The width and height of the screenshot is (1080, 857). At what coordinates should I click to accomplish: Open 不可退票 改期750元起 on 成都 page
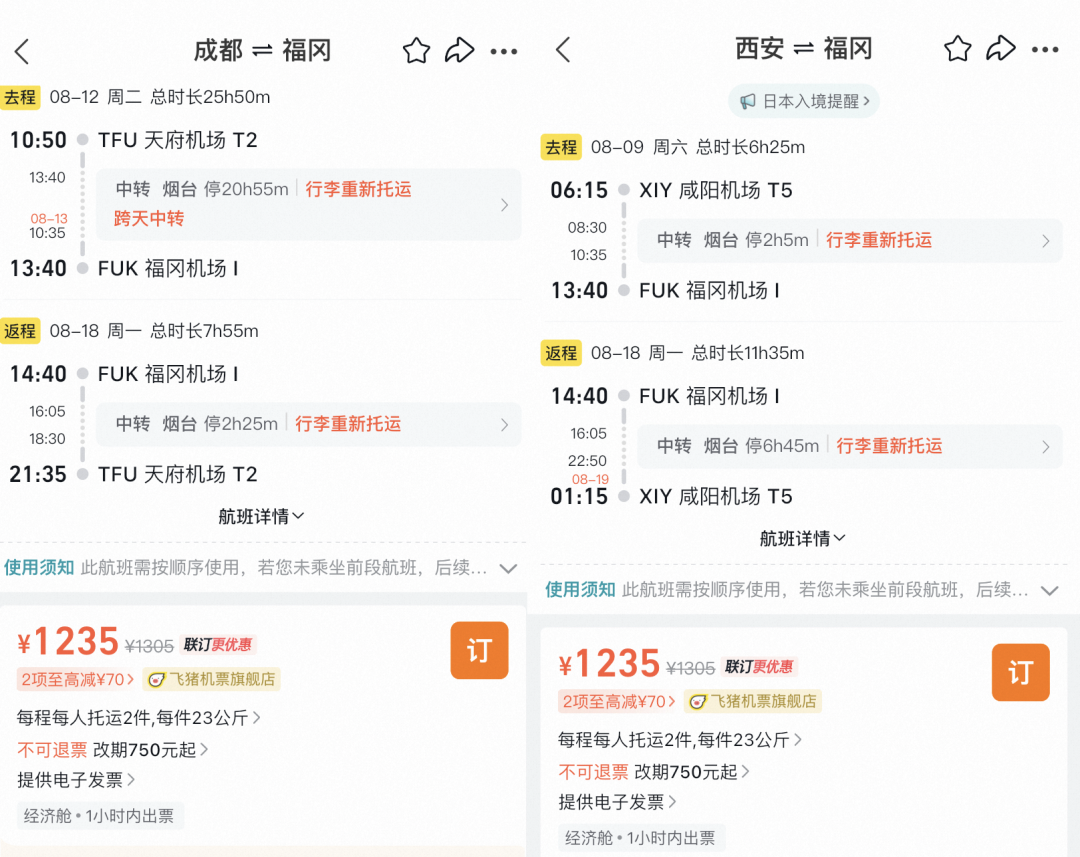click(x=112, y=750)
